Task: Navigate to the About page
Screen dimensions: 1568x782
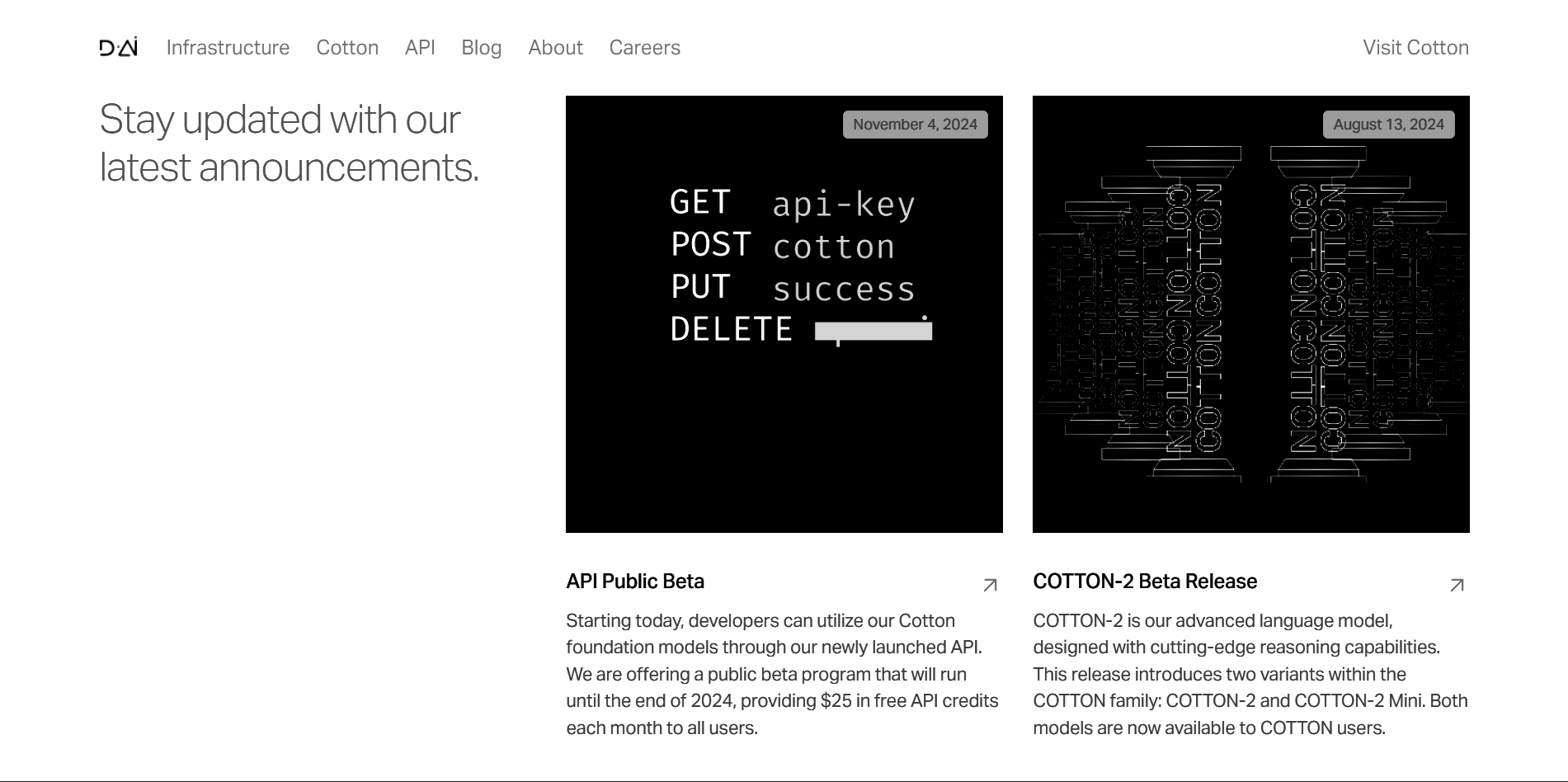Action: click(x=555, y=48)
